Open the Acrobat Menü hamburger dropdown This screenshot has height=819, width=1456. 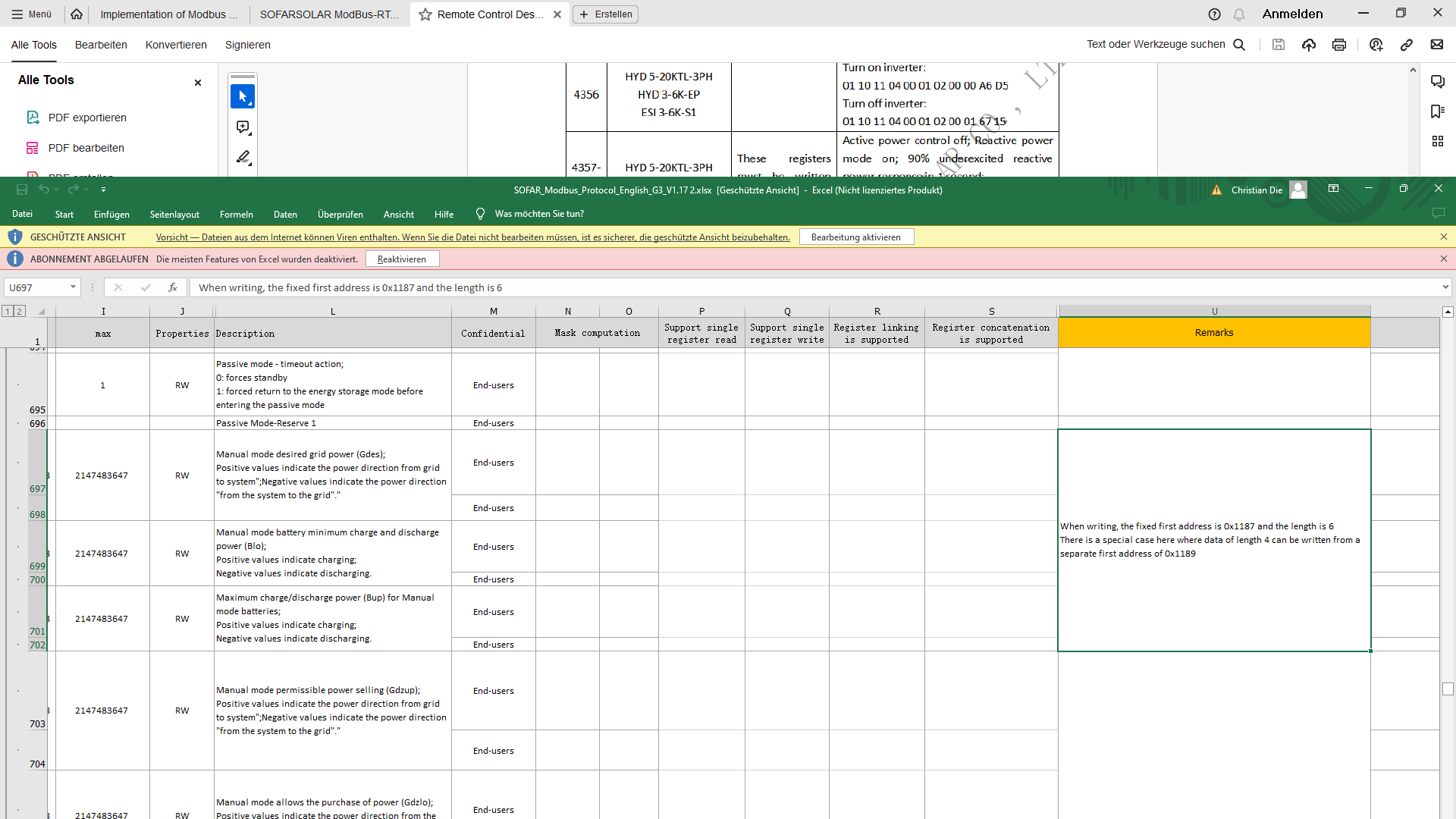point(32,14)
